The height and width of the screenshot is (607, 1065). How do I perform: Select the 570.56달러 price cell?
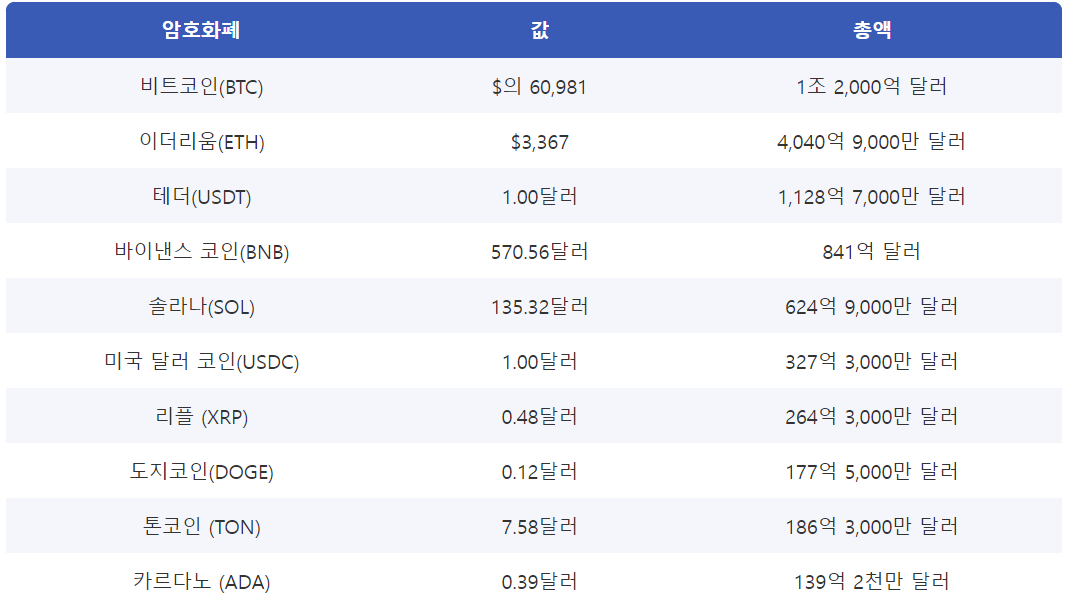tap(539, 251)
